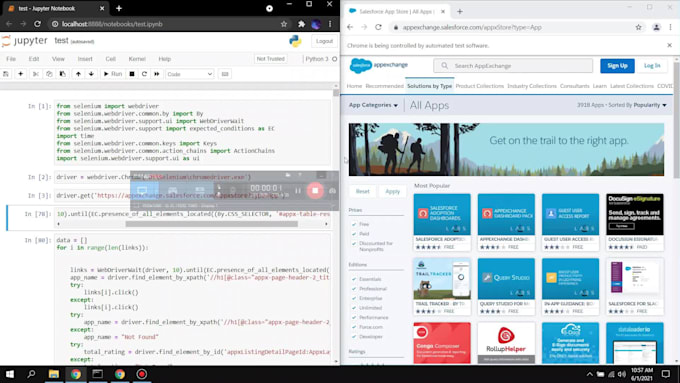Select the screen capture mode in recorder
The height and width of the screenshot is (383, 680).
tap(142, 190)
